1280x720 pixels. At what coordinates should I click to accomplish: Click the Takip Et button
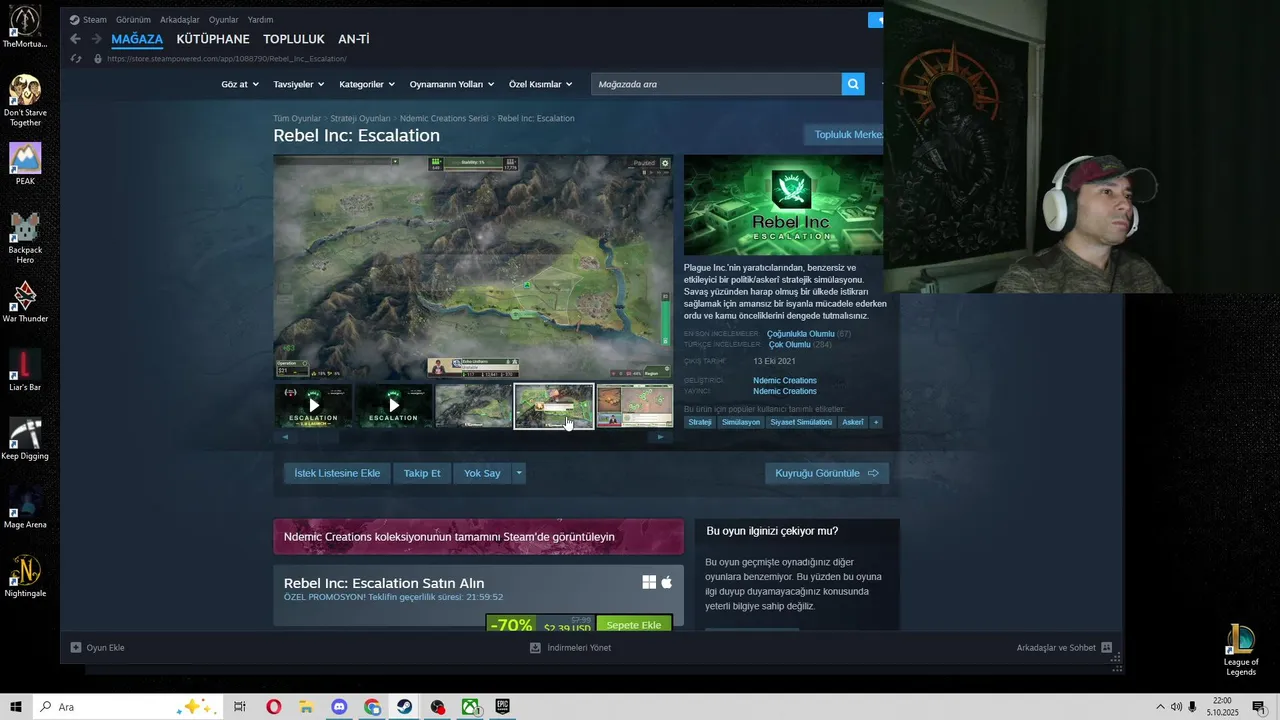tap(422, 473)
